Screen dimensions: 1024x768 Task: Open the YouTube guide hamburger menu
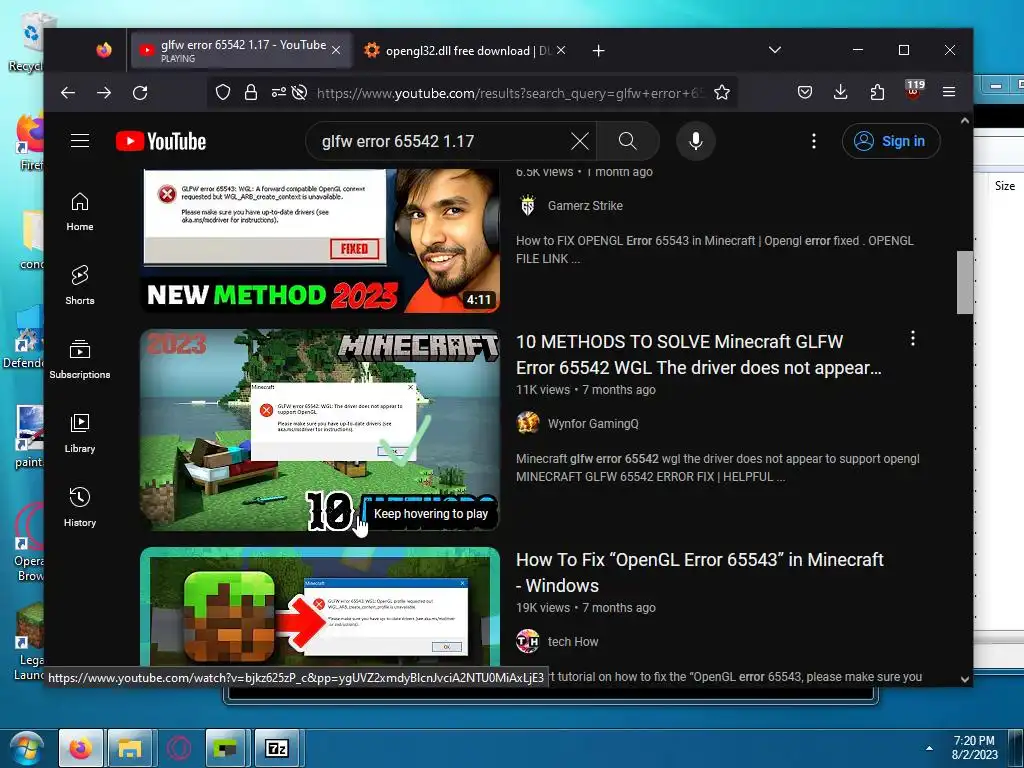pyautogui.click(x=80, y=140)
